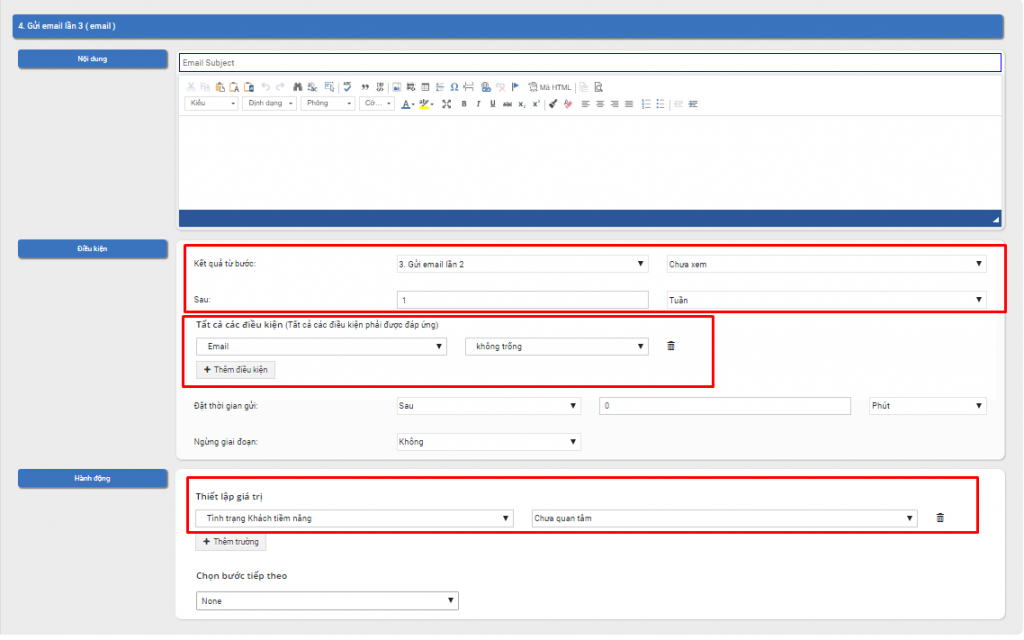Open the 'Chưa xem' result dropdown
Image resolution: width=1024 pixels, height=640 pixels.
click(826, 264)
